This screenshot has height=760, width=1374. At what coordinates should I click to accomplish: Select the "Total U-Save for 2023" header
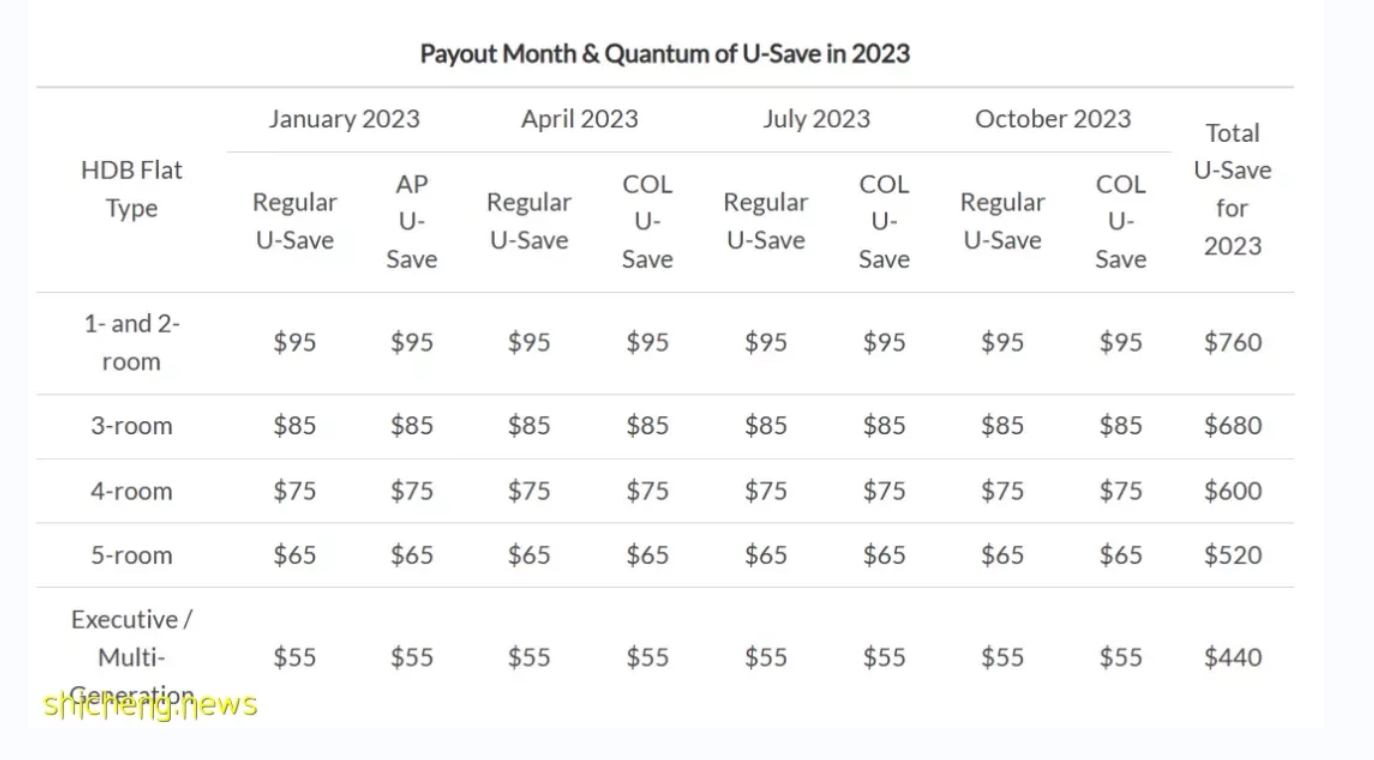point(1232,189)
